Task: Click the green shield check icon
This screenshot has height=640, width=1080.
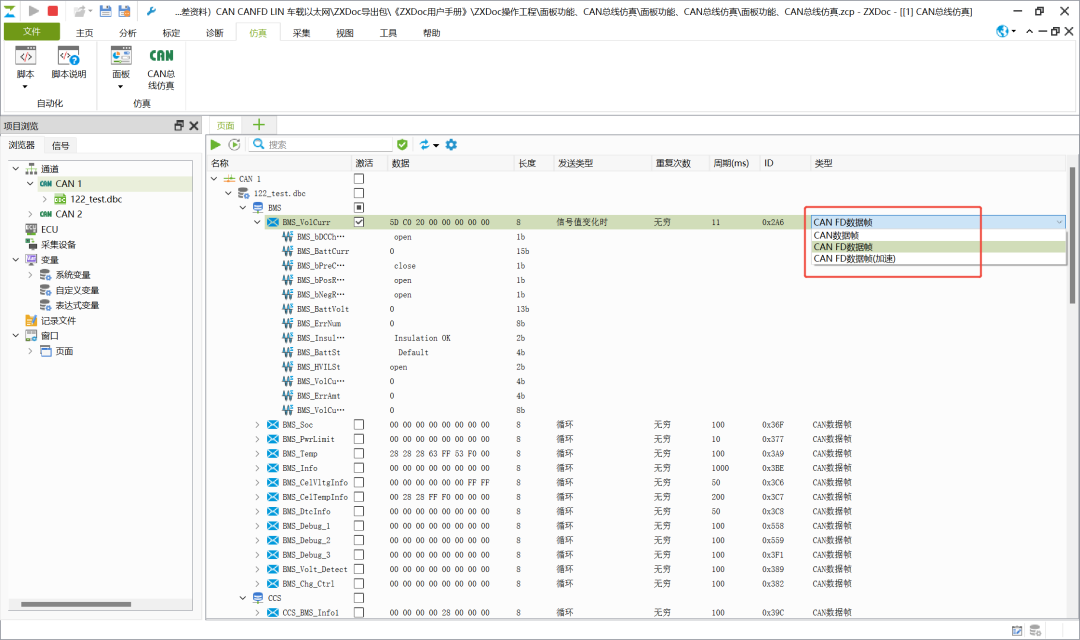Action: [x=402, y=145]
